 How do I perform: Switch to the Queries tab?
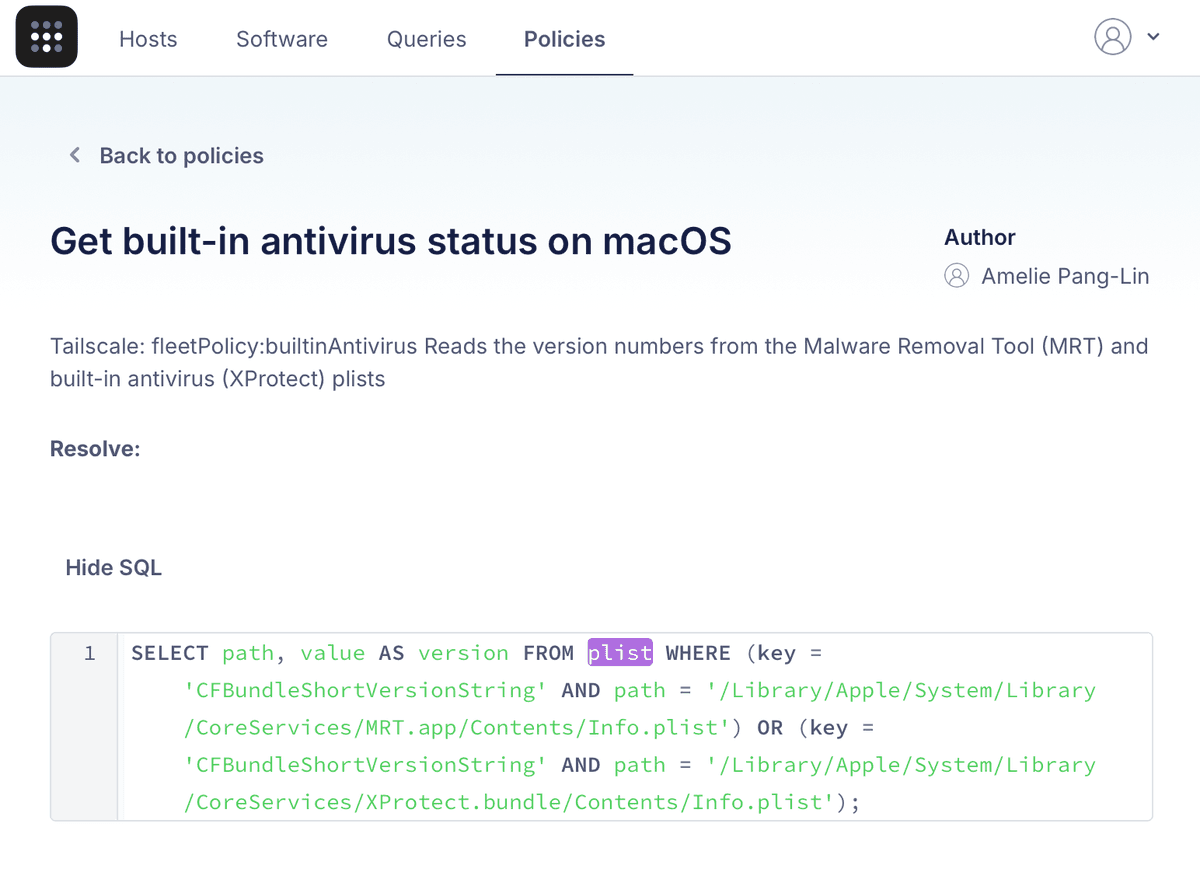pyautogui.click(x=427, y=39)
